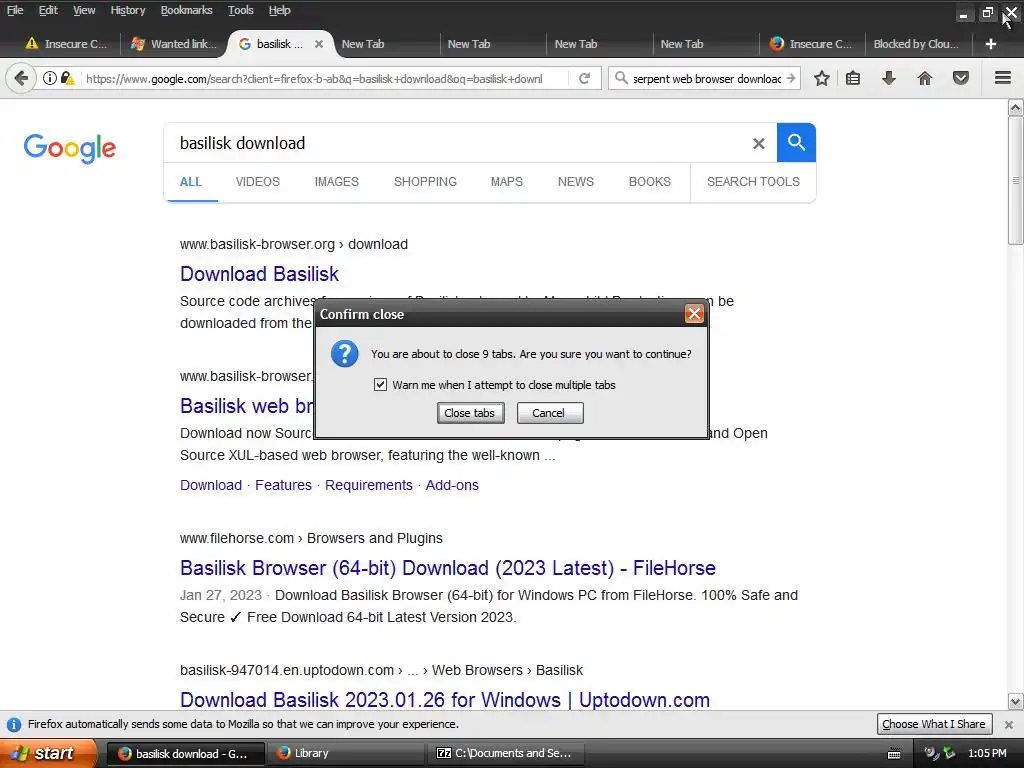The height and width of the screenshot is (768, 1024).
Task: Click the keyboard icon in system tray
Action: click(x=894, y=754)
